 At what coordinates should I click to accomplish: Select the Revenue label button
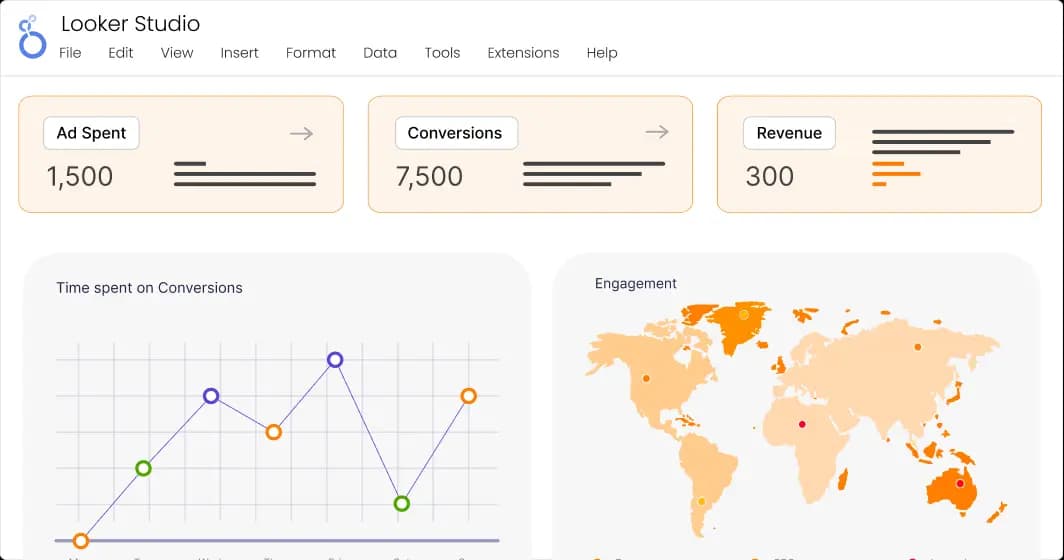pyautogui.click(x=789, y=133)
